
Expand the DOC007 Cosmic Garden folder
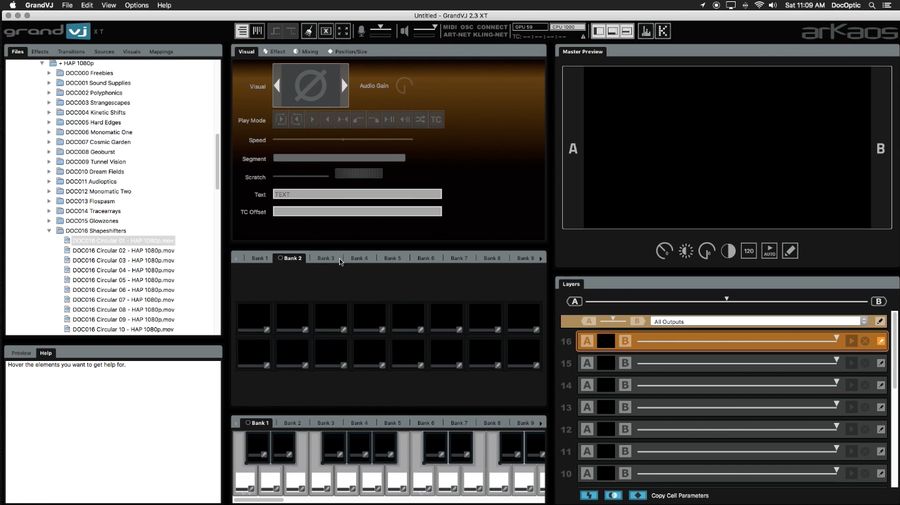49,142
